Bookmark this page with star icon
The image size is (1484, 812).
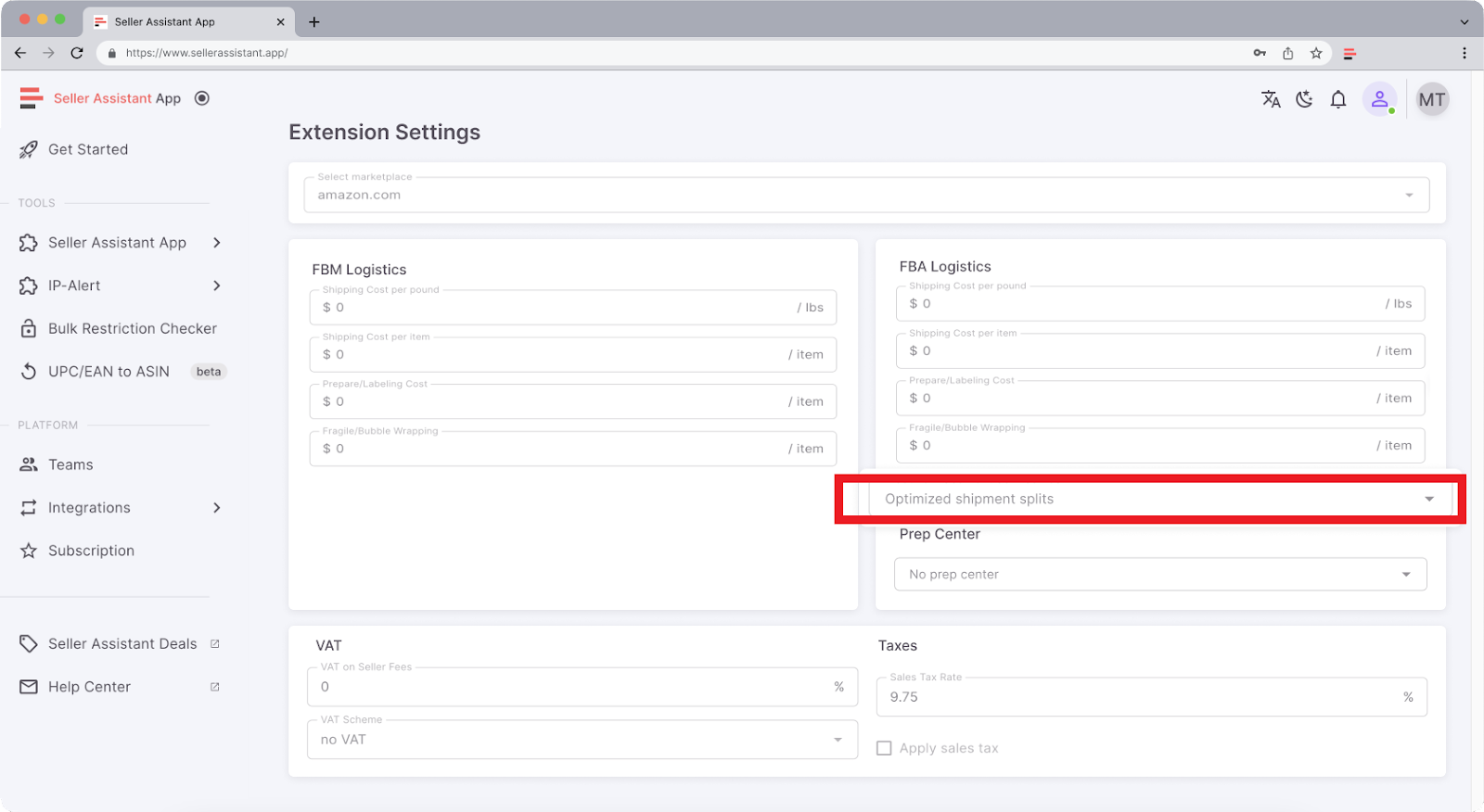coord(1316,53)
